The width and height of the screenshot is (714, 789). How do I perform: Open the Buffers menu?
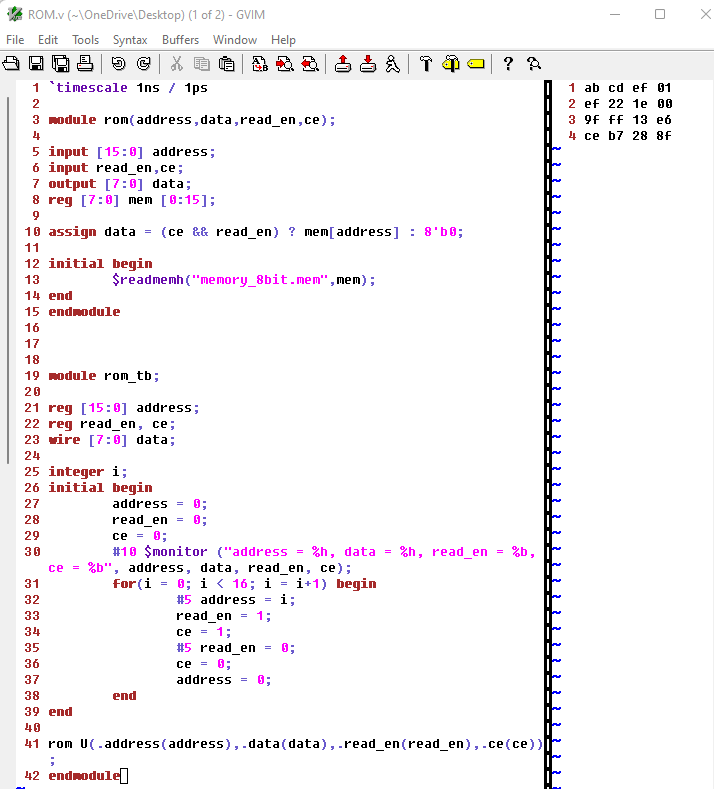click(180, 40)
